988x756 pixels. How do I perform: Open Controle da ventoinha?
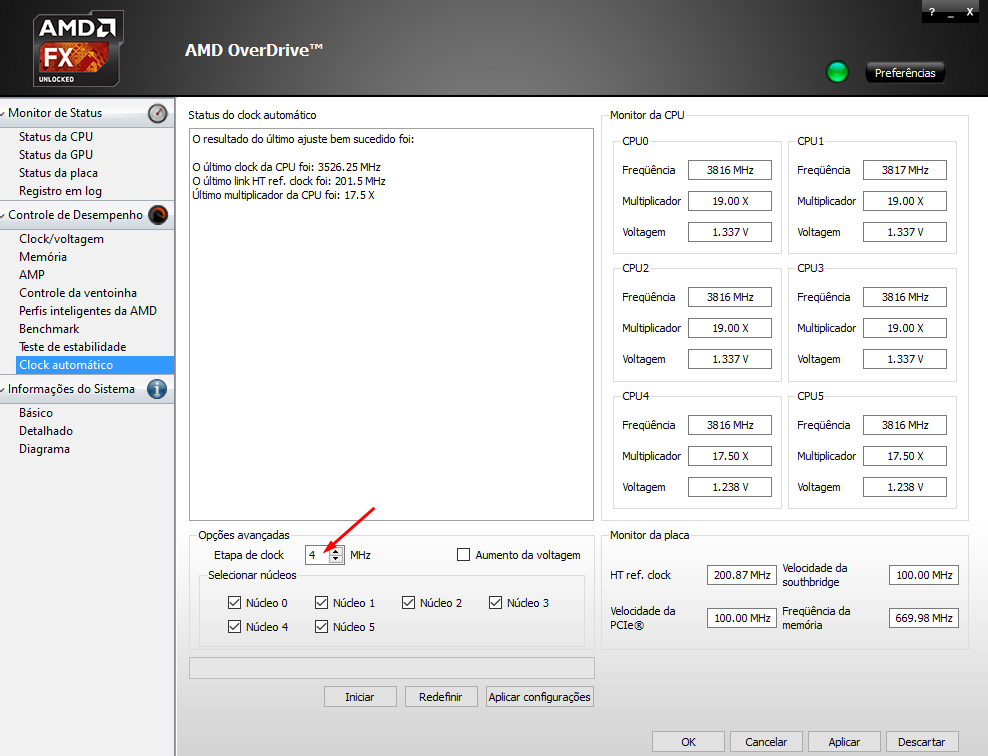click(x=78, y=293)
